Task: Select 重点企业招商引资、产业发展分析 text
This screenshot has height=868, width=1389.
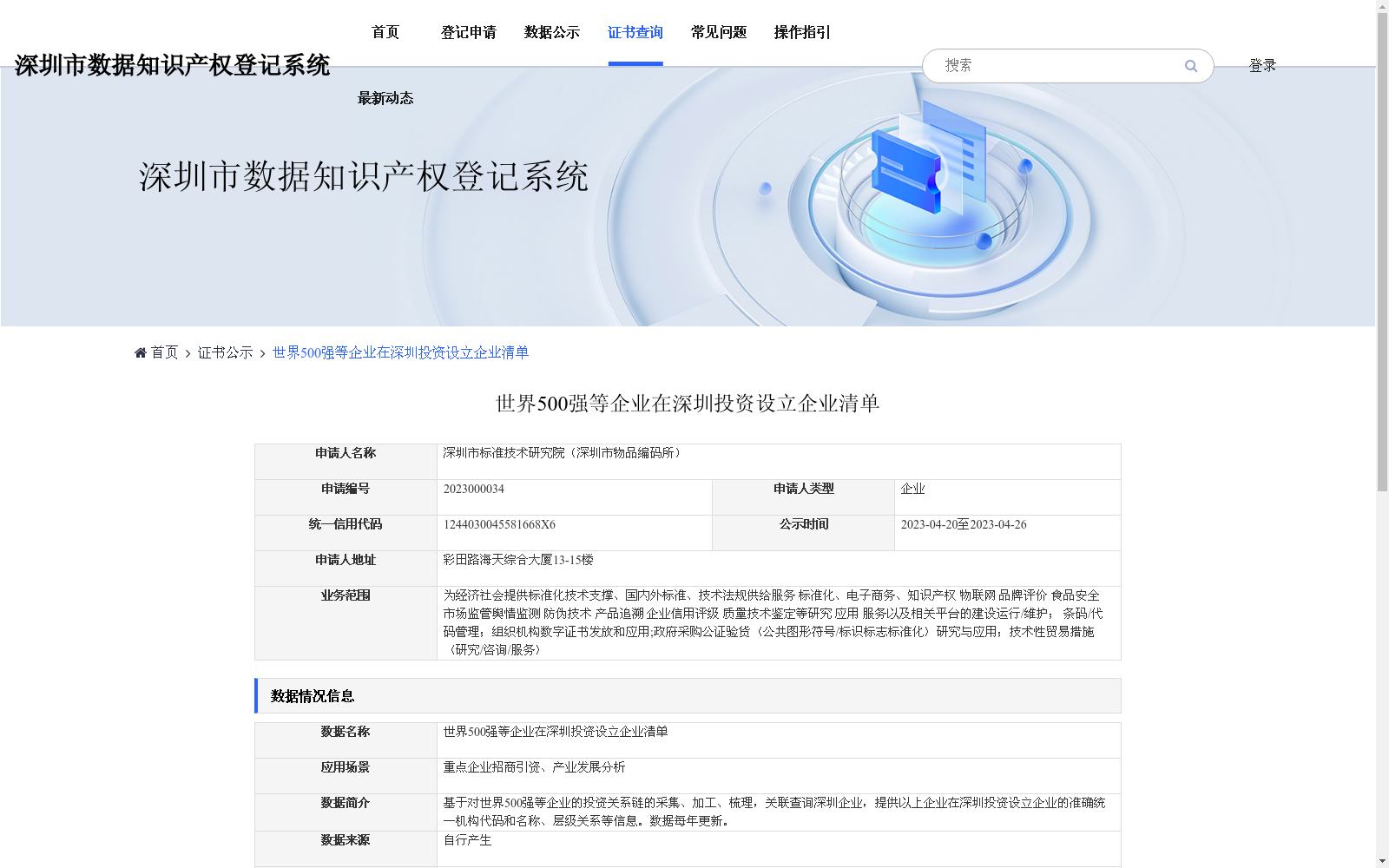Action: 534,767
